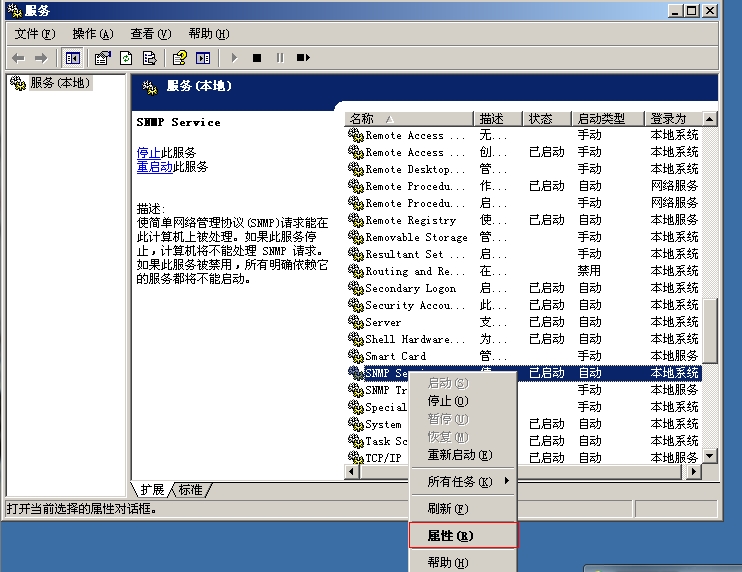
Task: Toggle the show/hide console tree icon
Action: point(72,58)
